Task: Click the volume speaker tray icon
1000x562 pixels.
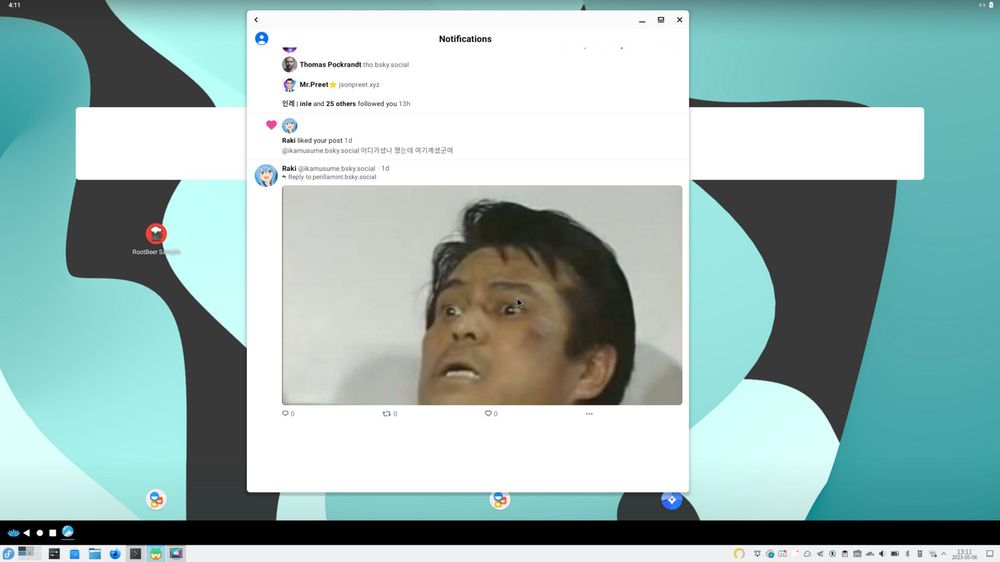Action: [x=881, y=554]
